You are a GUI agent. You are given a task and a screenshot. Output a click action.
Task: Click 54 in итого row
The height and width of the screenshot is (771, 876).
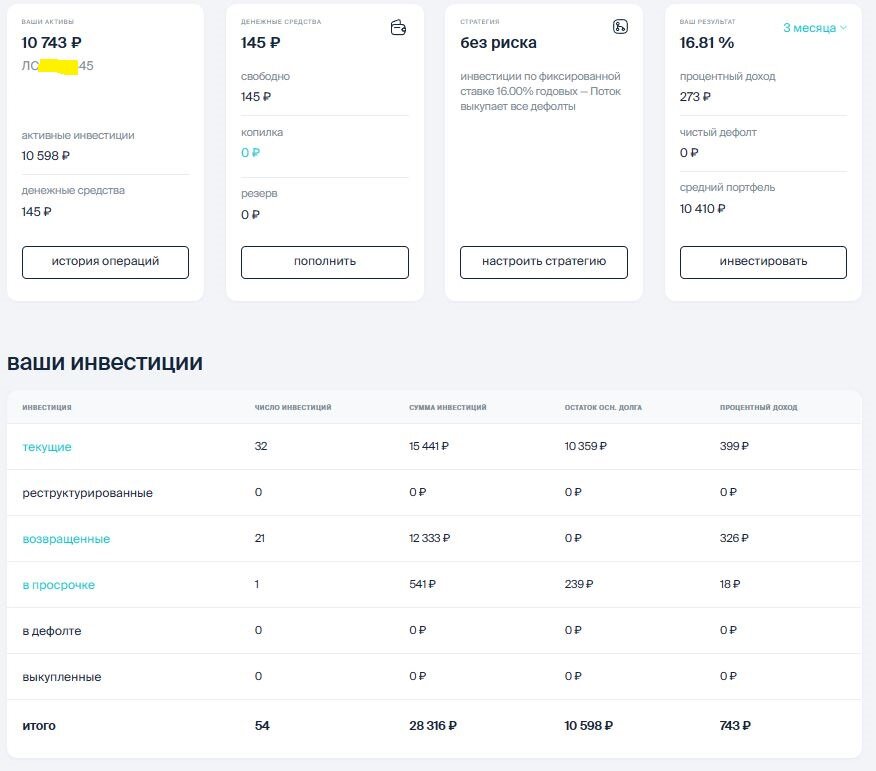pos(262,726)
